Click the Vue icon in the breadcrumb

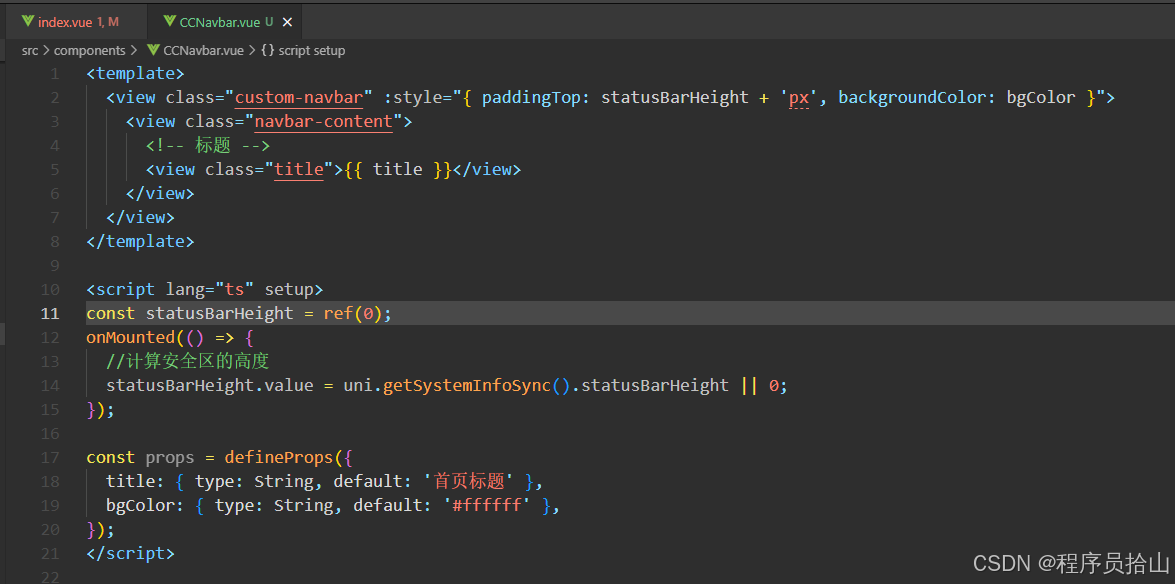(x=153, y=51)
